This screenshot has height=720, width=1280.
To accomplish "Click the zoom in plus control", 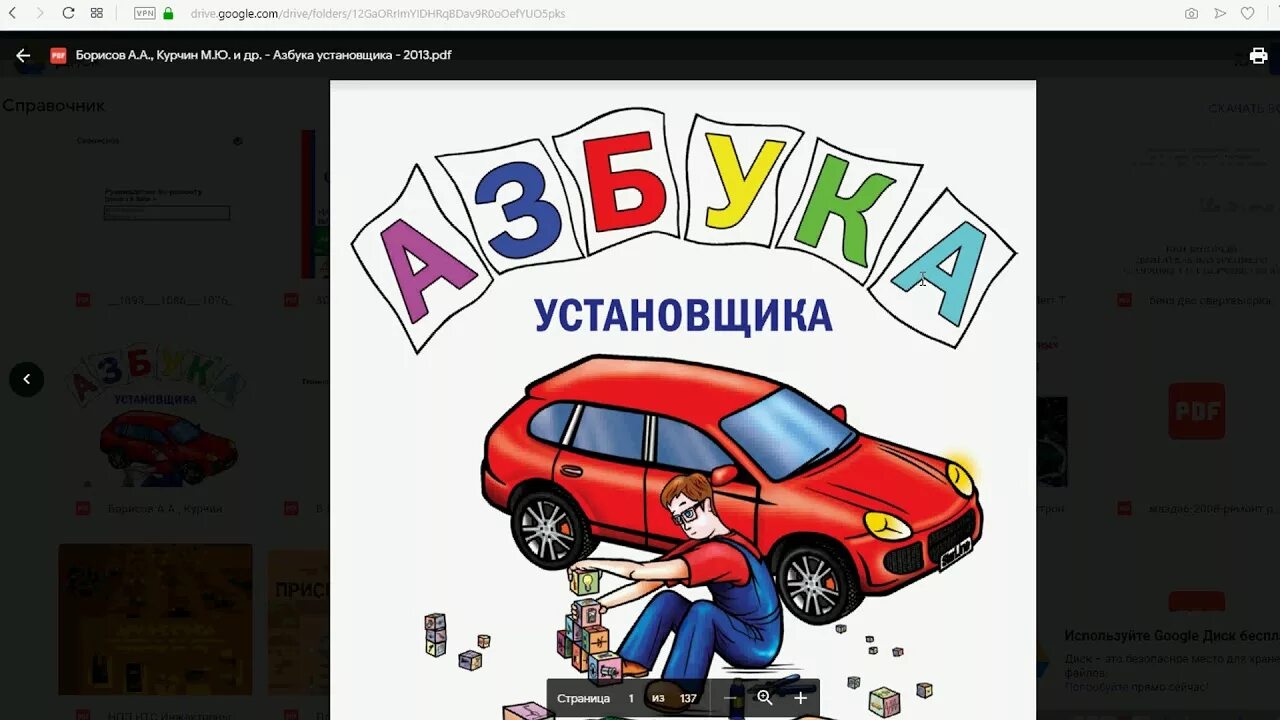I will click(800, 698).
